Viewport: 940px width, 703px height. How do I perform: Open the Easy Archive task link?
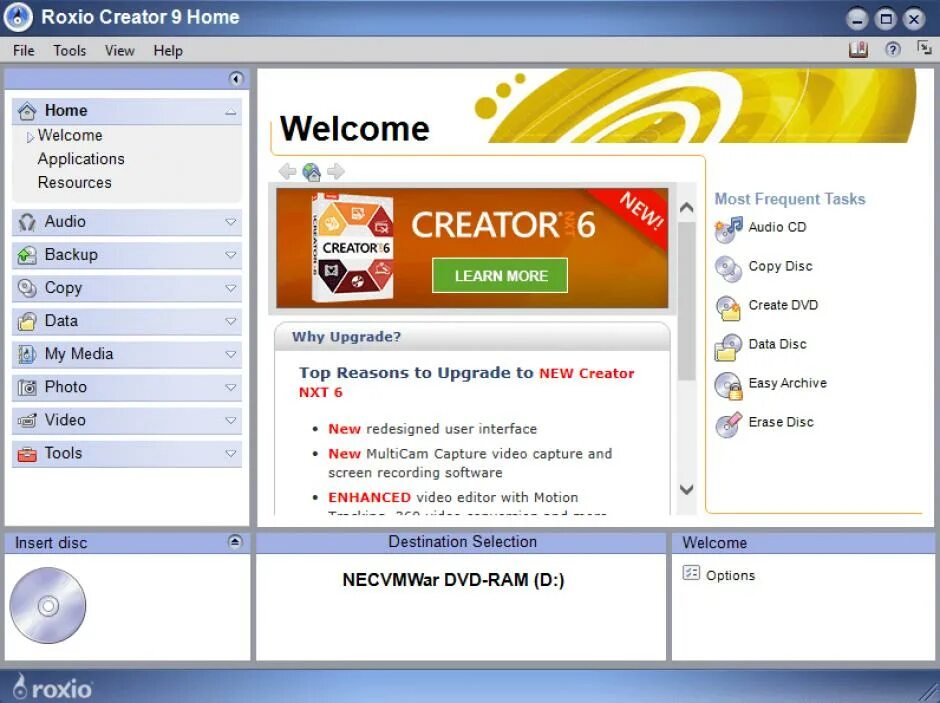[788, 383]
